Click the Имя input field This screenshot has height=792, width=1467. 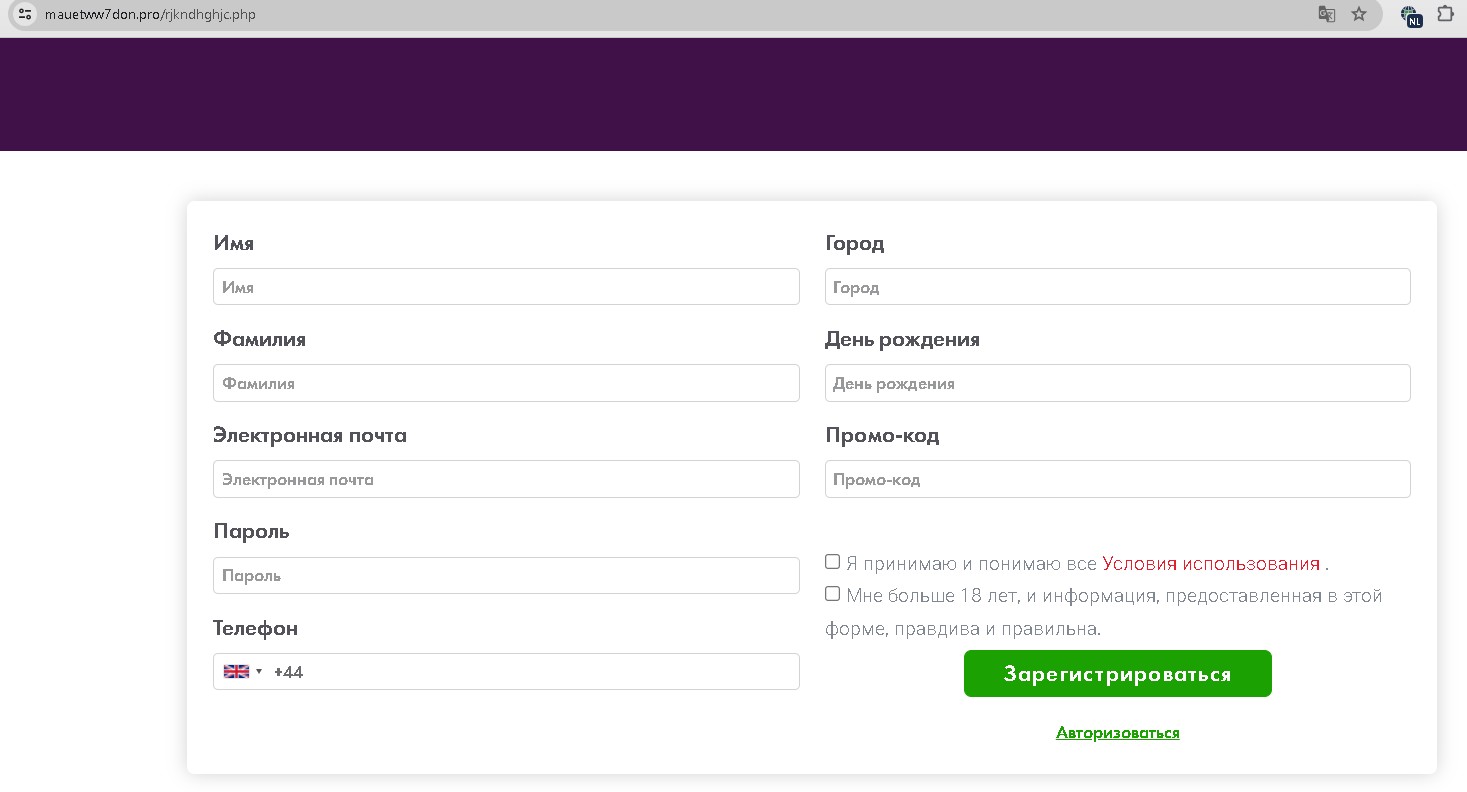pyautogui.click(x=506, y=287)
